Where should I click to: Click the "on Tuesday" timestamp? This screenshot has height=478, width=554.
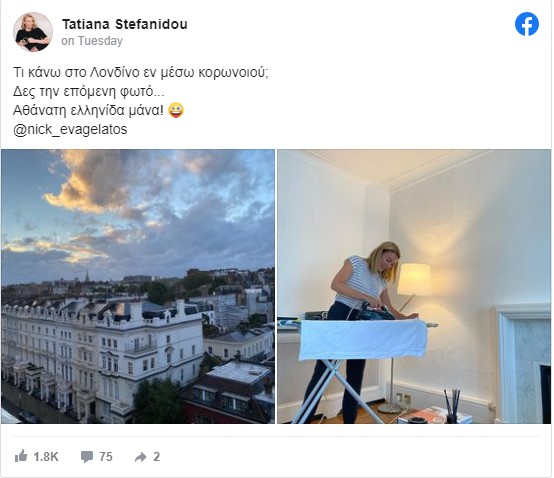92,41
